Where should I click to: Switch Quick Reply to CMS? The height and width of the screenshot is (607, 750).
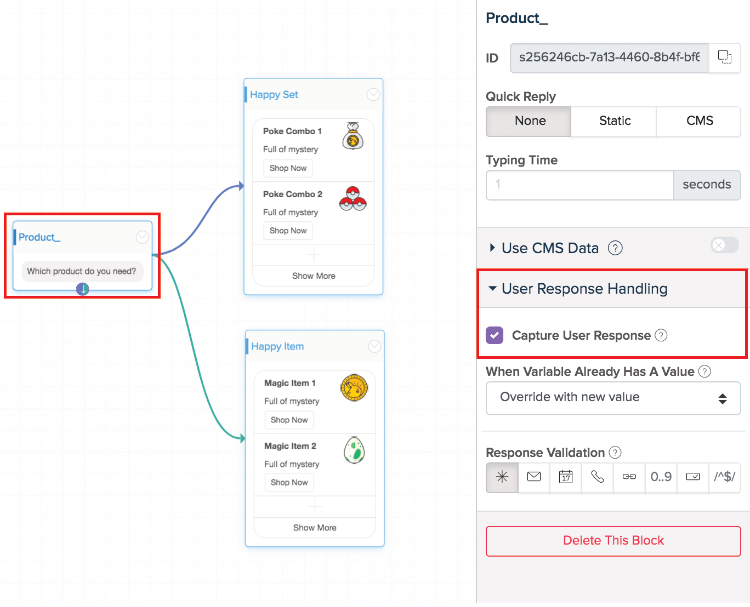[699, 121]
